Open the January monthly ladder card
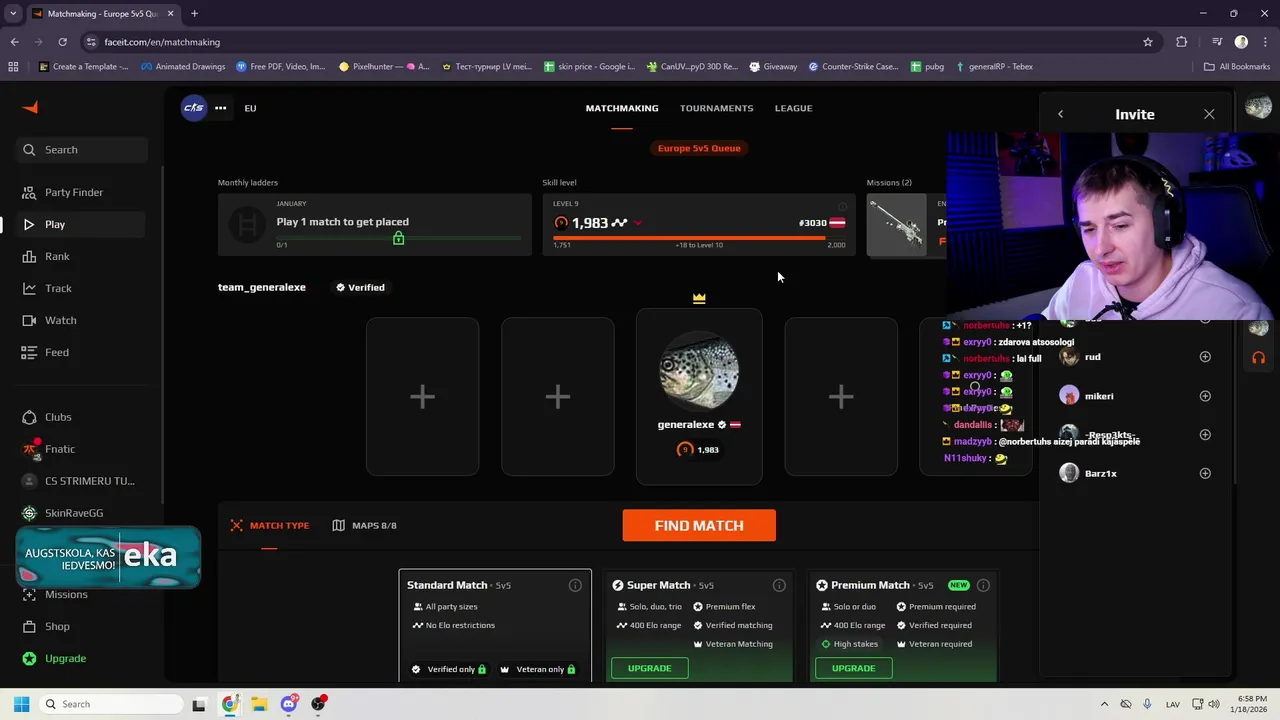The image size is (1280, 720). [375, 225]
